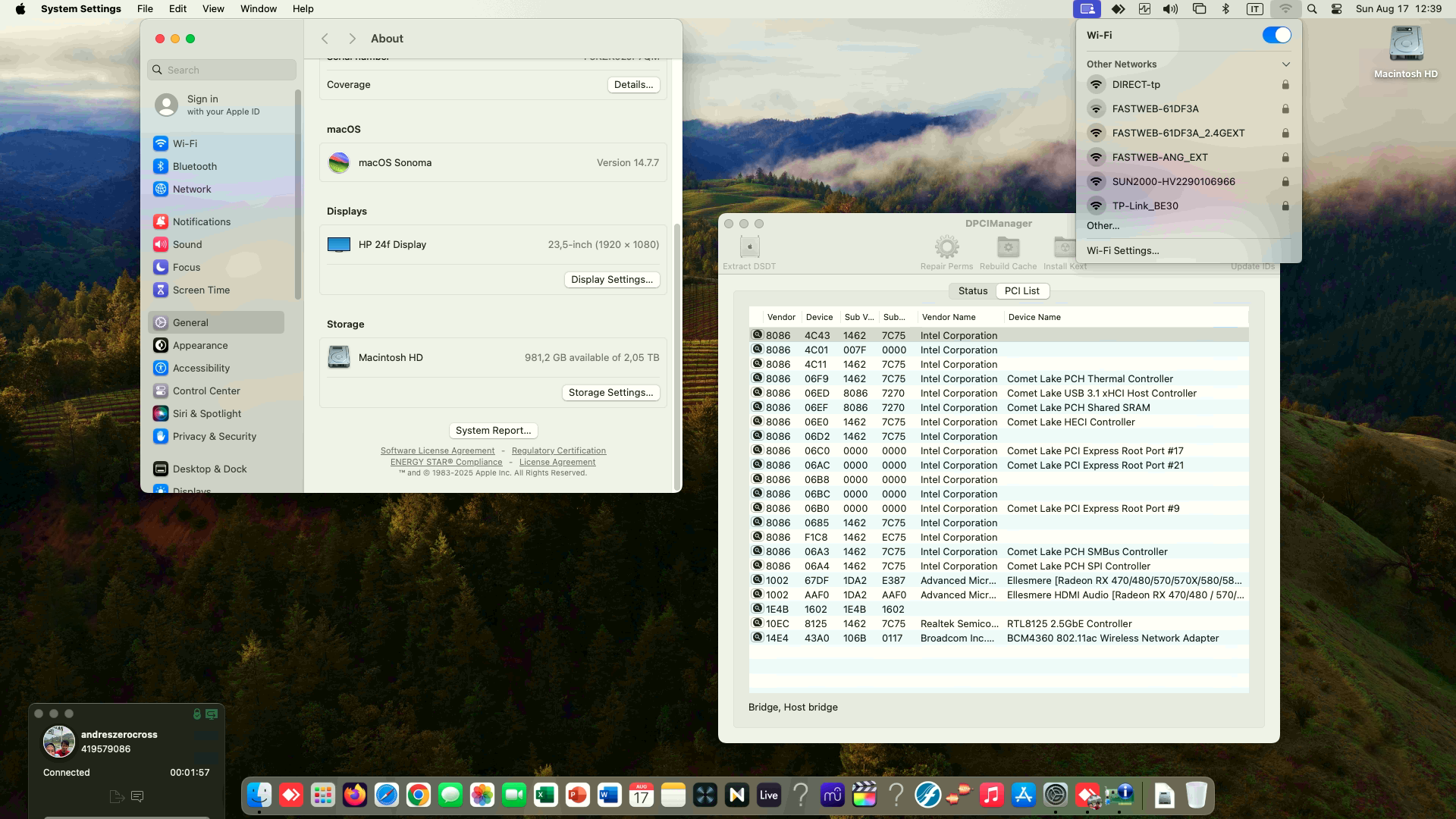Open Finder from the Dock
Screen dimensions: 1456x819
[x=259, y=795]
